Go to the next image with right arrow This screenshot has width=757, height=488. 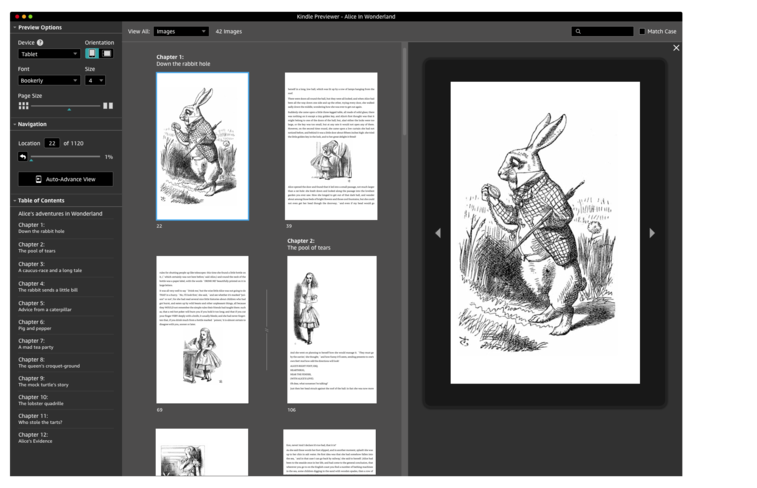click(x=652, y=233)
